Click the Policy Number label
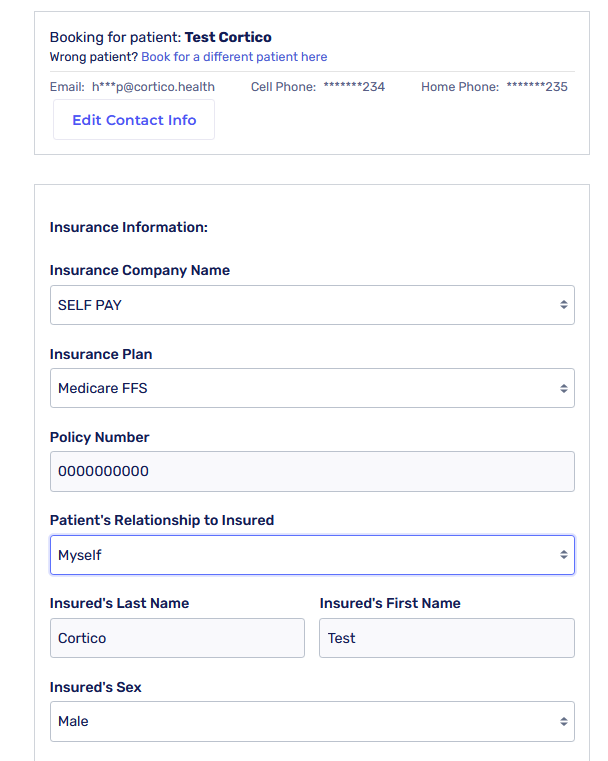This screenshot has height=761, width=608. click(x=99, y=437)
